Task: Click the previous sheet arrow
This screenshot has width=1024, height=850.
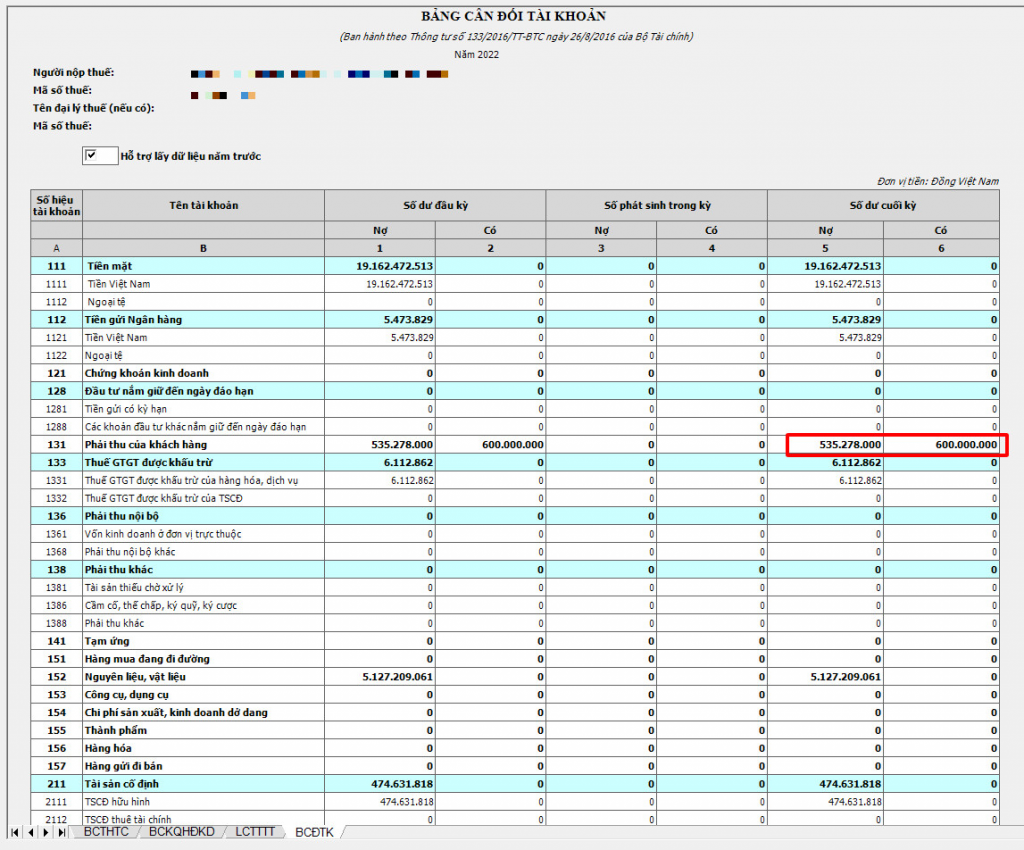Action: (31, 832)
